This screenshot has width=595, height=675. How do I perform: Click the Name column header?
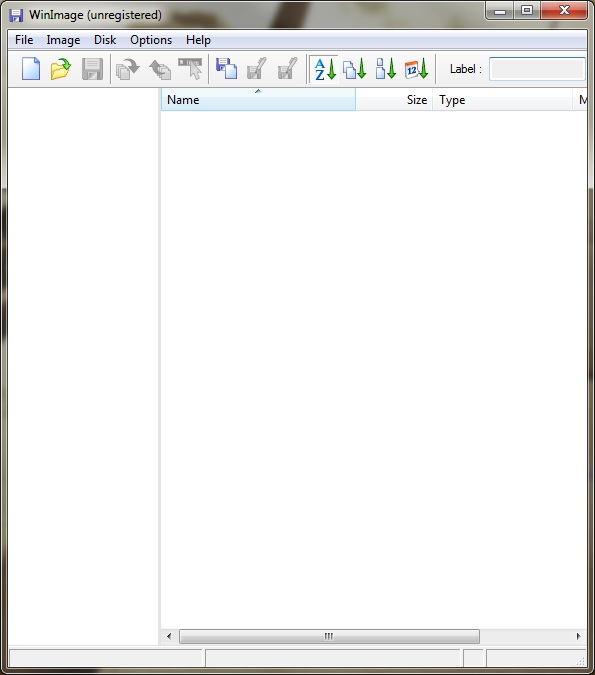[258, 99]
